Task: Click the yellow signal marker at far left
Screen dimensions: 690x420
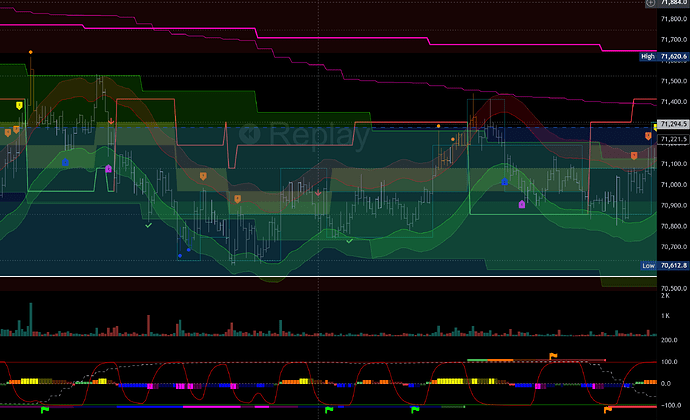Action: pos(20,104)
